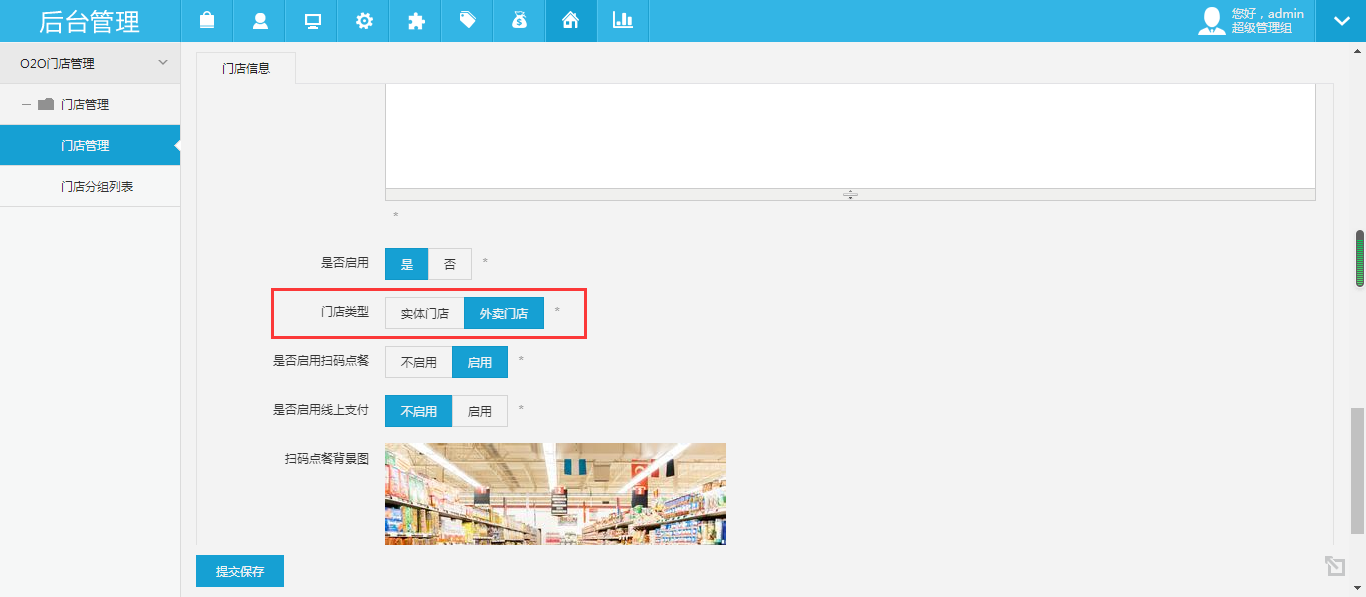Viewport: 1366px width, 597px height.
Task: Open the settings gear icon in top bar
Action: 364,20
